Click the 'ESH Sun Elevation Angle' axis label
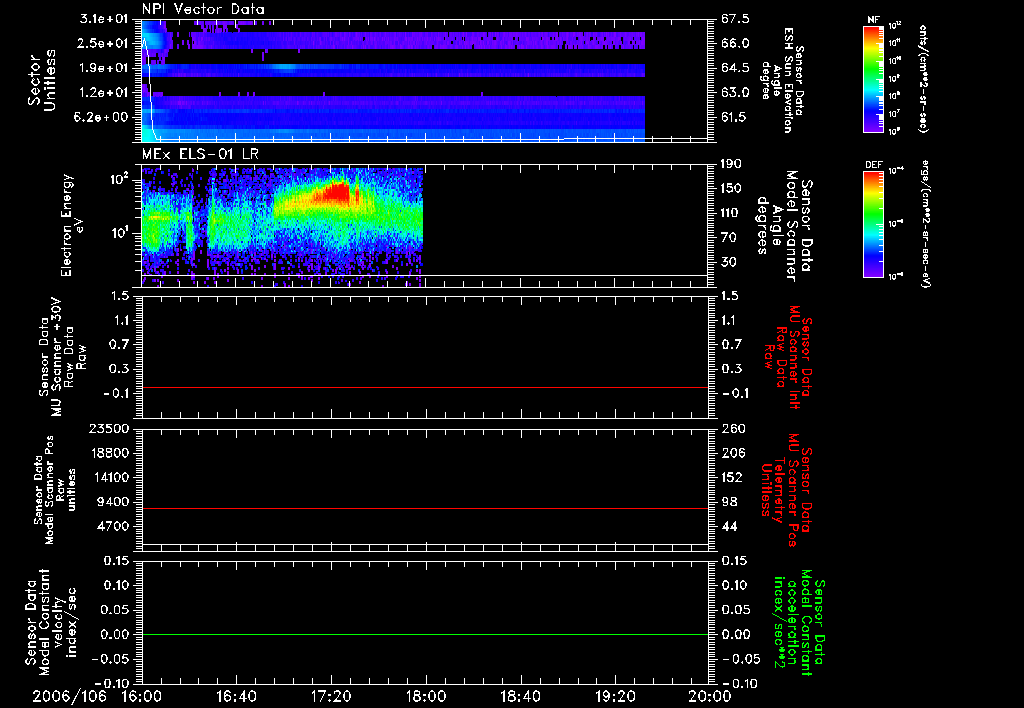 pos(783,80)
